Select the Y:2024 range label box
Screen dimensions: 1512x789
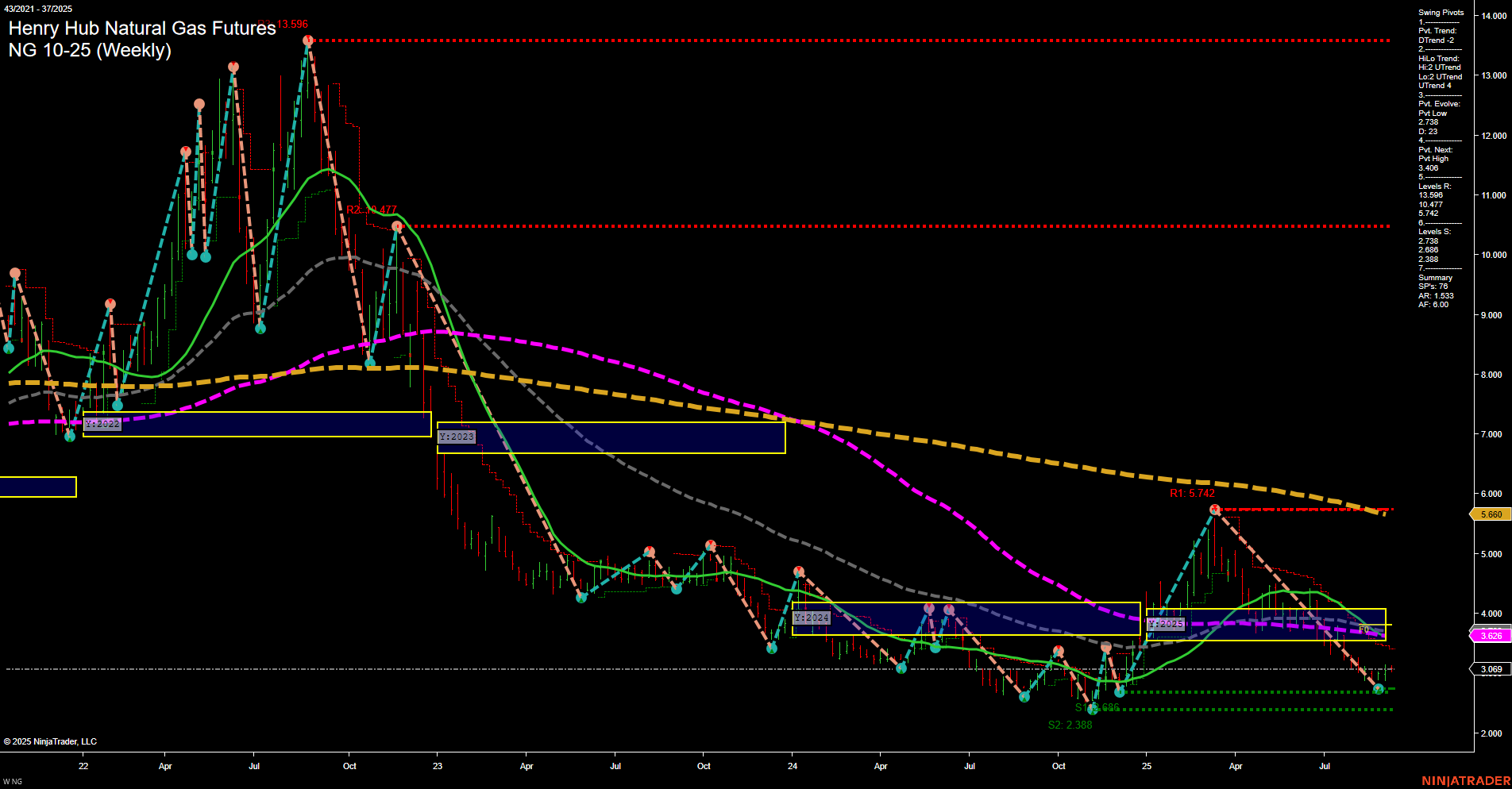(812, 616)
